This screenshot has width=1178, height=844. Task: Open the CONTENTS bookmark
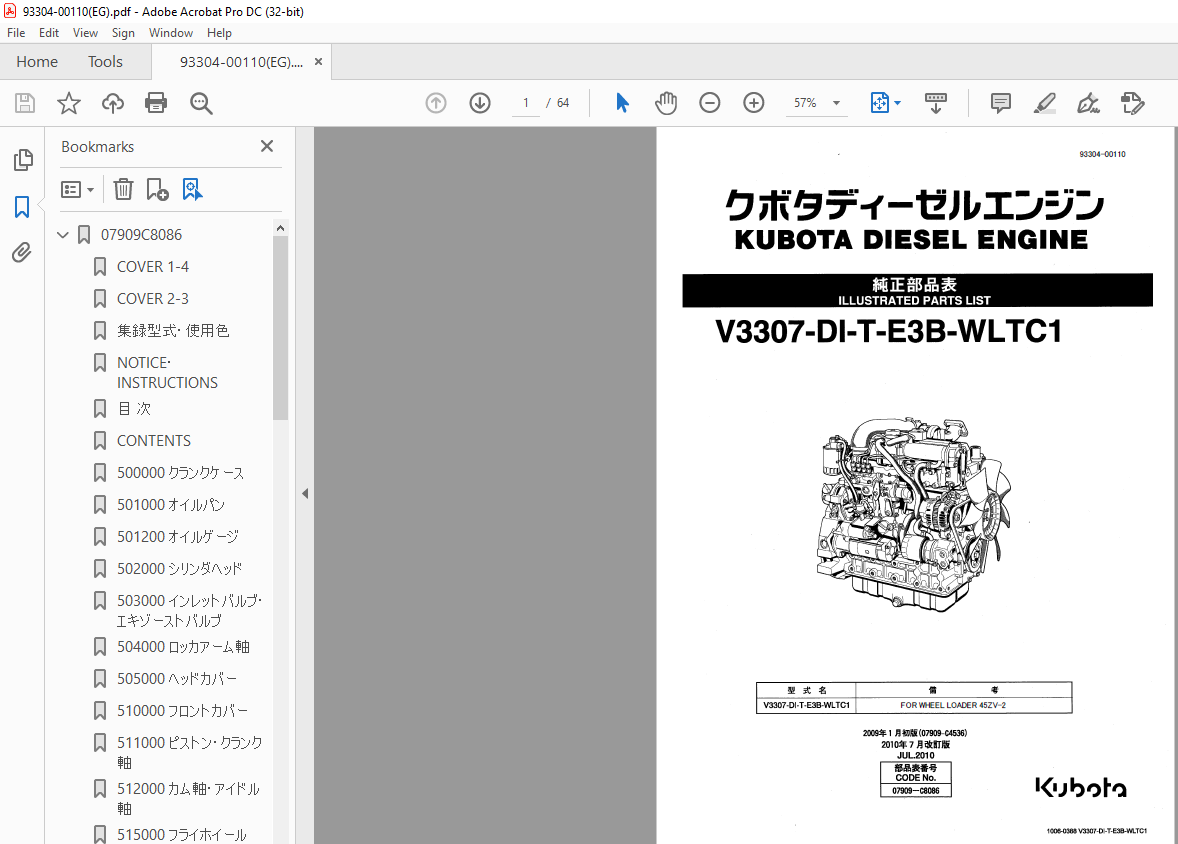tap(153, 440)
